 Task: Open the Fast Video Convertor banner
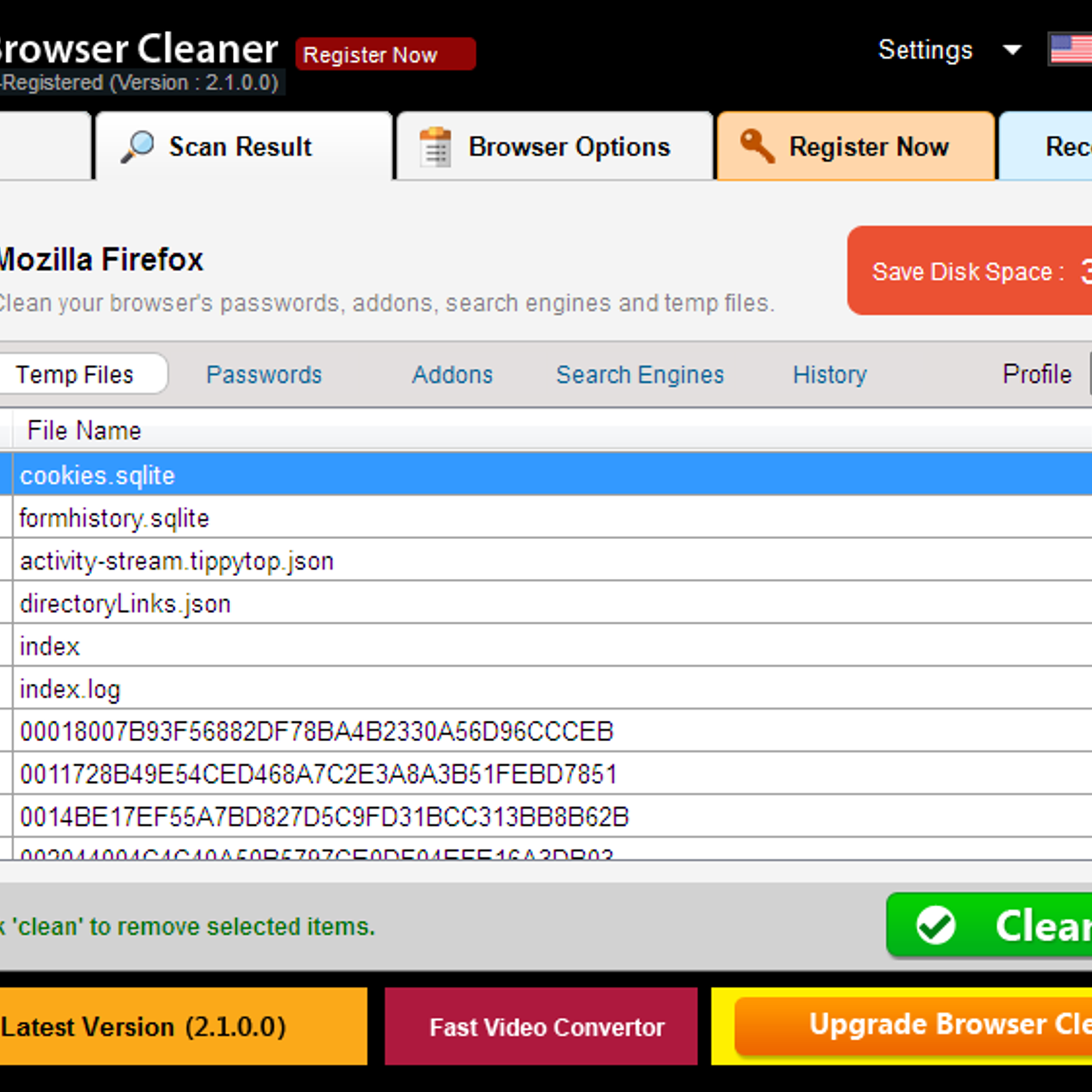tap(541, 1026)
